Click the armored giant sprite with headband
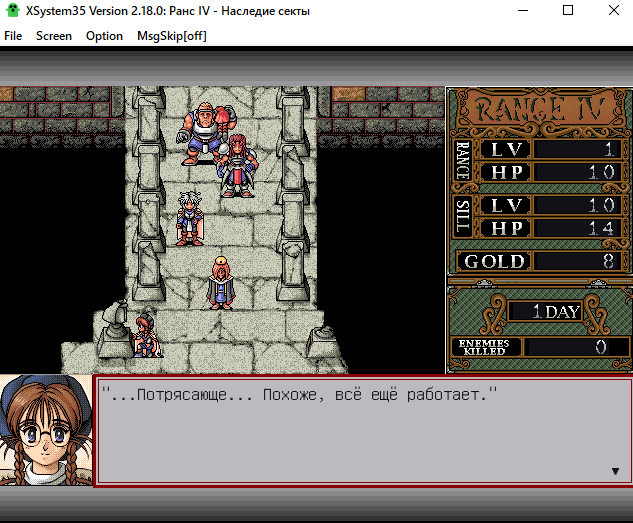 coord(204,133)
